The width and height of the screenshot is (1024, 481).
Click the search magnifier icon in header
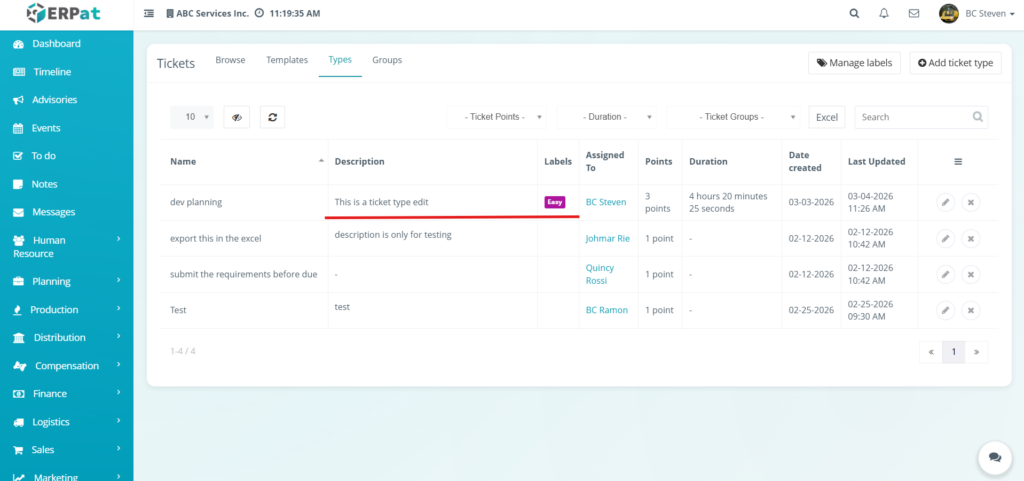(853, 14)
